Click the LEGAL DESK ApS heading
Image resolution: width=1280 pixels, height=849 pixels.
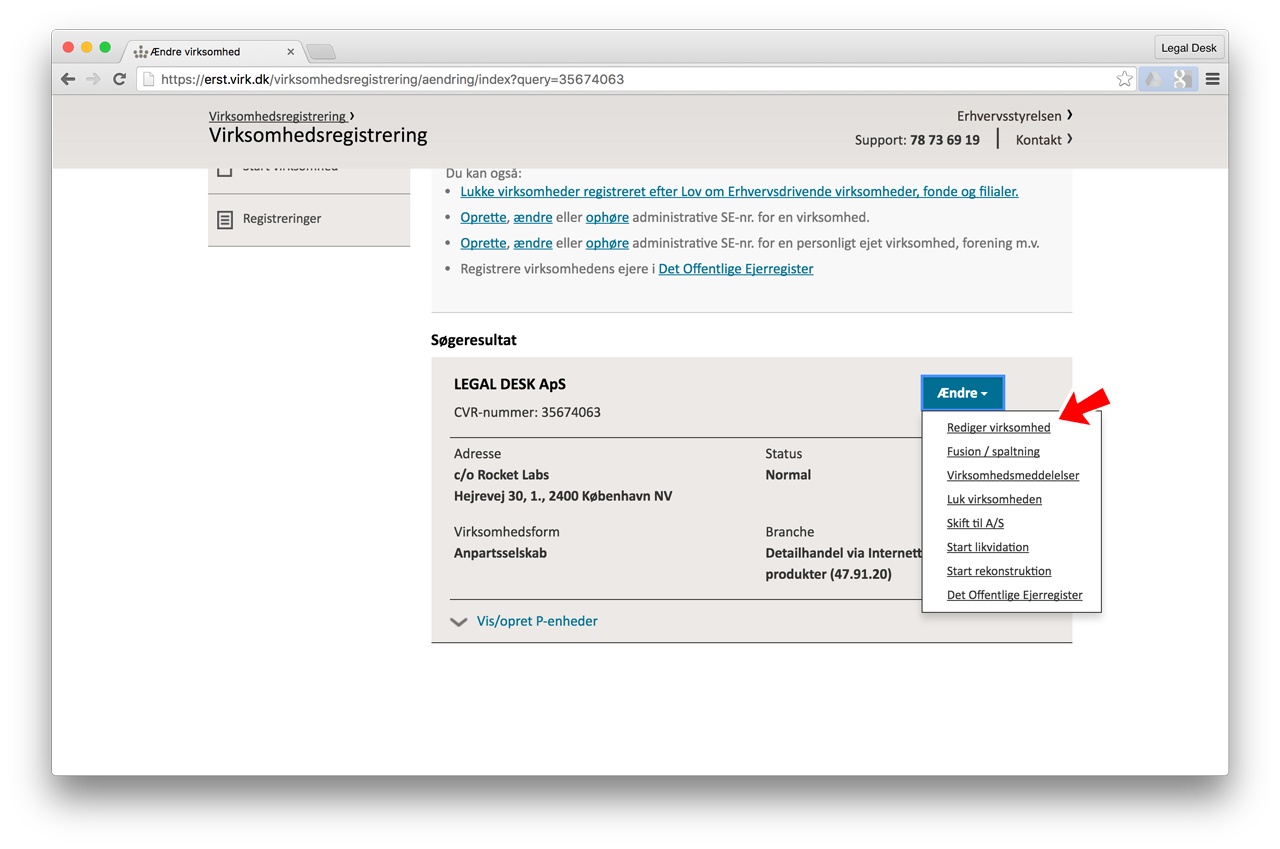pos(510,384)
